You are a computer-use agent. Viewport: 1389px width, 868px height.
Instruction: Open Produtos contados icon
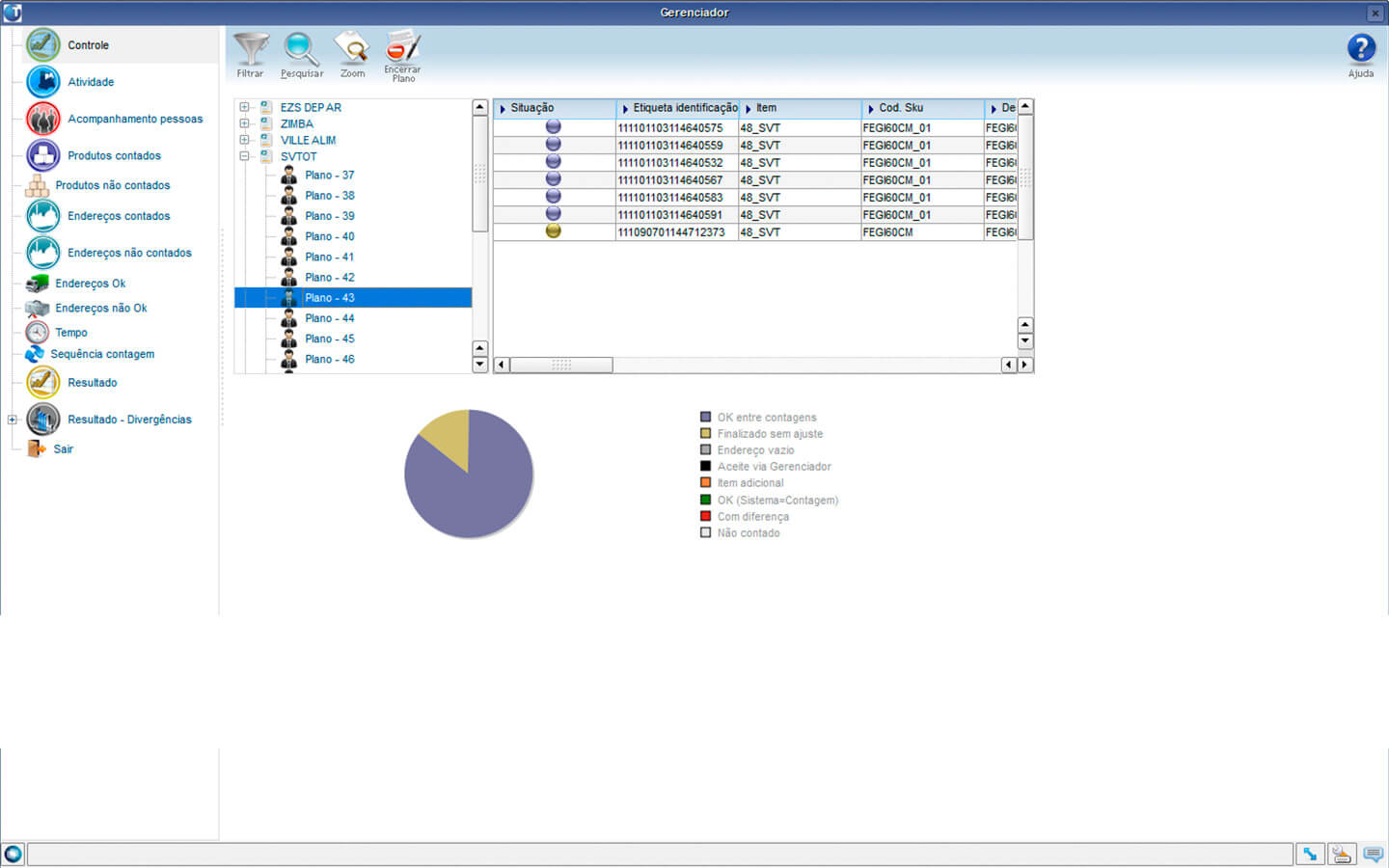click(x=43, y=155)
